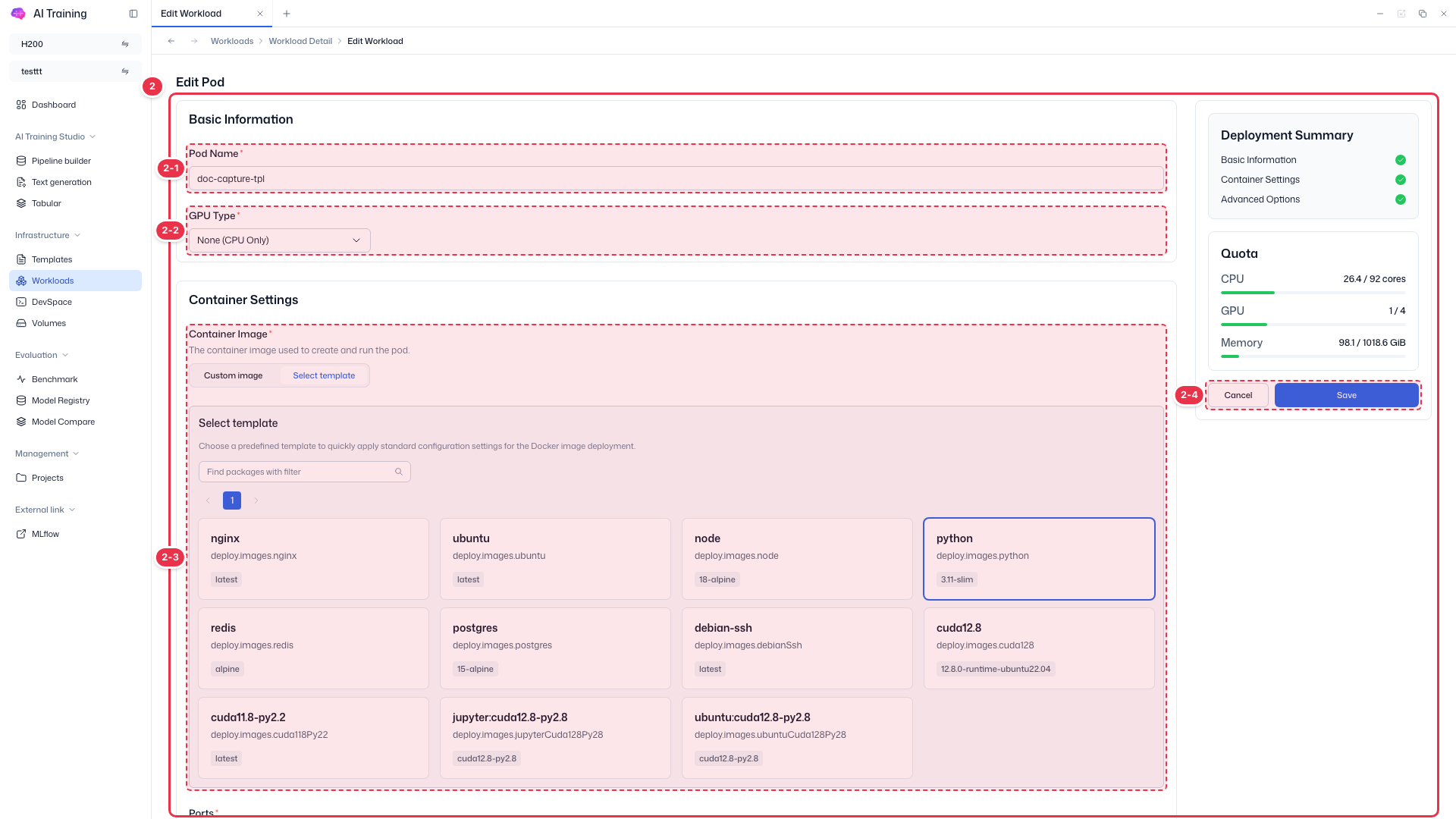
Task: Choose jupyter:cuda12.8-py2.8 template card
Action: coord(555,738)
